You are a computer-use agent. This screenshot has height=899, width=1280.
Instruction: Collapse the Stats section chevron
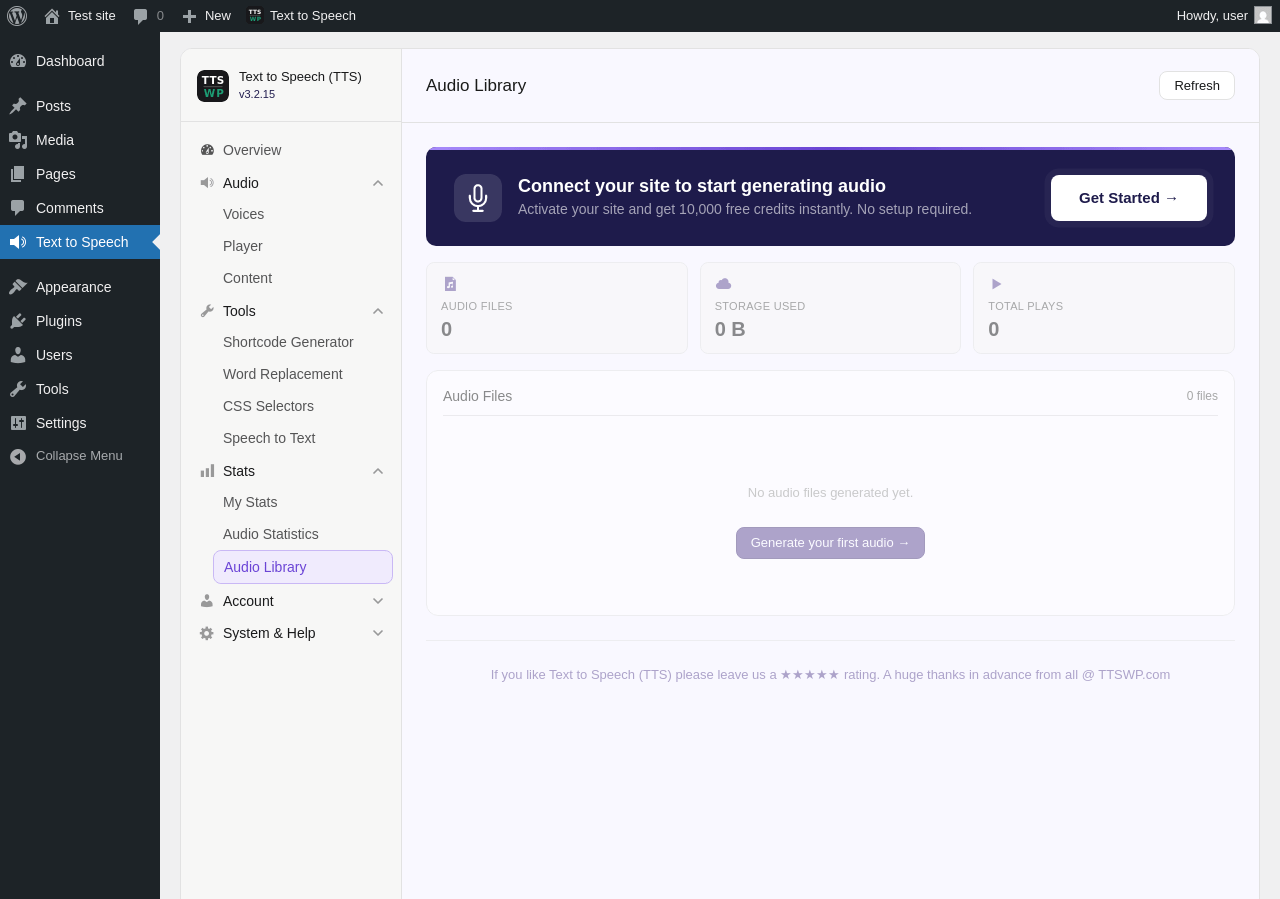point(378,471)
